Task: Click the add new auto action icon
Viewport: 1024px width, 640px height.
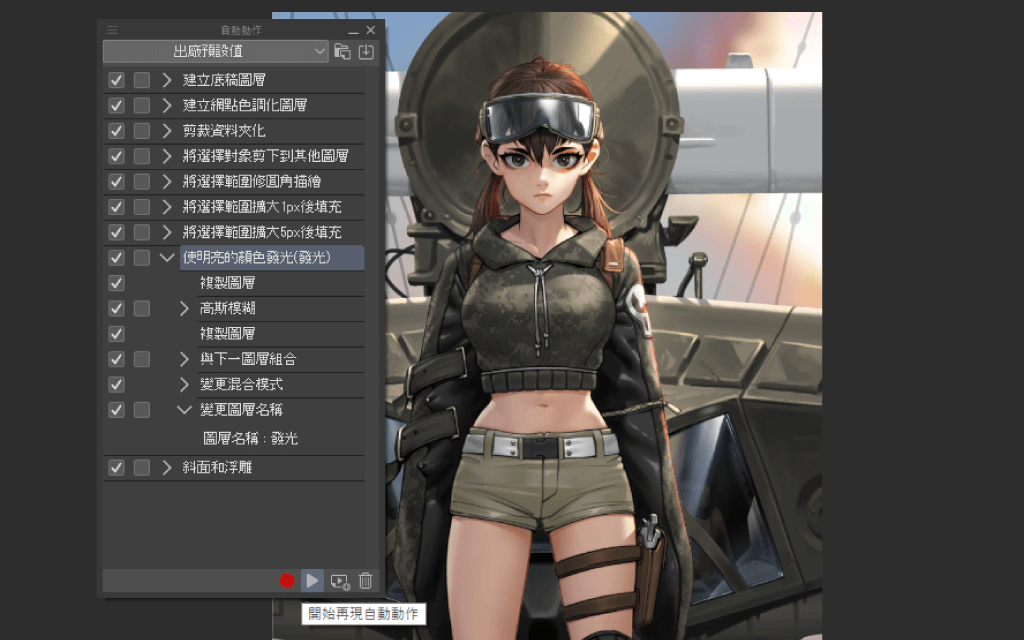Action: click(x=339, y=580)
